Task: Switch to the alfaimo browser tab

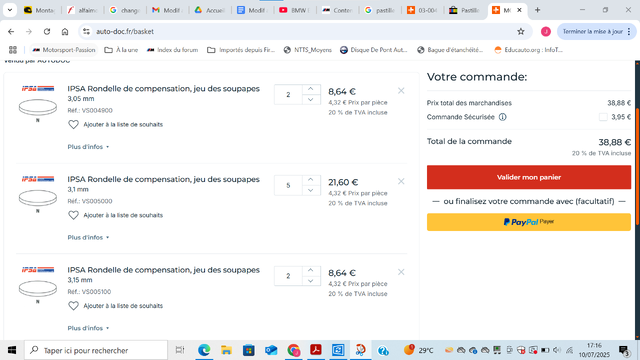Action: point(83,10)
